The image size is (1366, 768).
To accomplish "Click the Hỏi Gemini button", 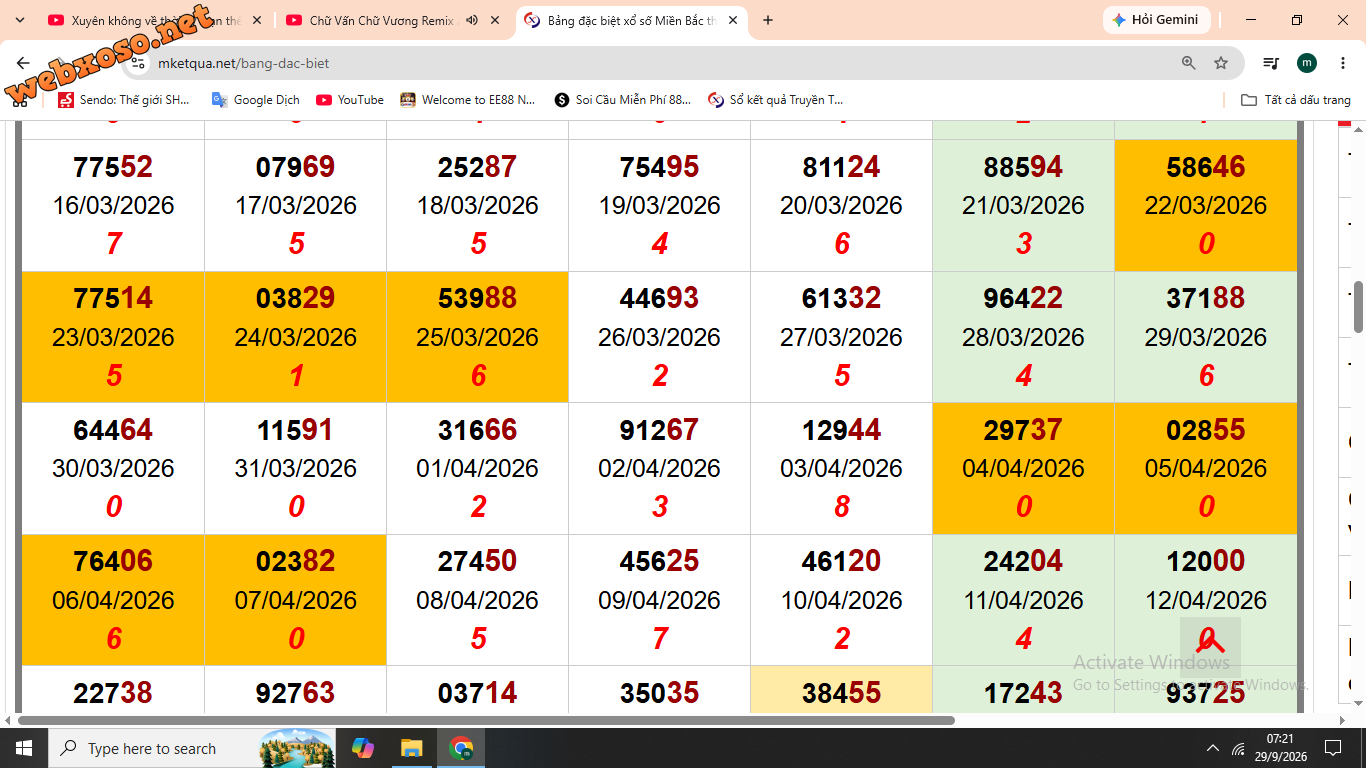I will click(1157, 20).
